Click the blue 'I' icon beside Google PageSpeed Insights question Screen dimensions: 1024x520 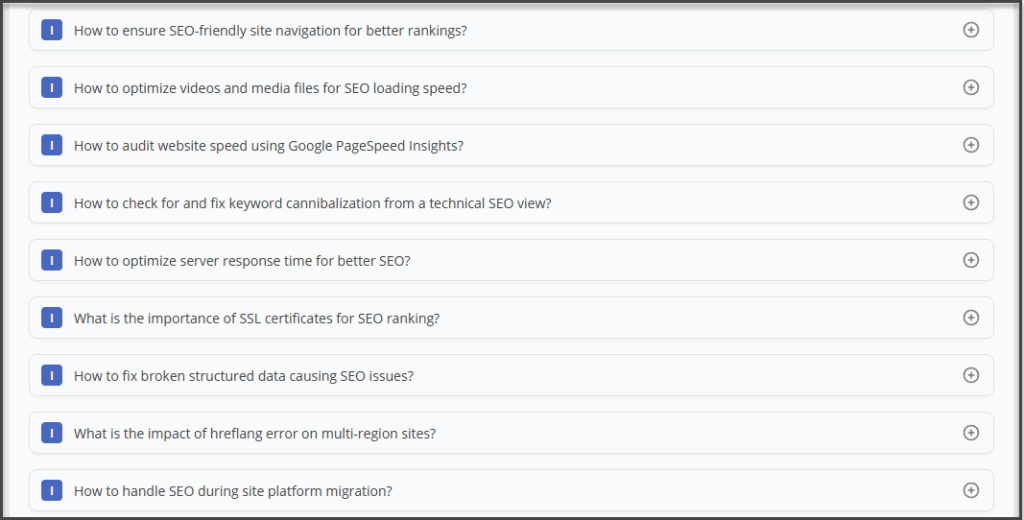51,145
